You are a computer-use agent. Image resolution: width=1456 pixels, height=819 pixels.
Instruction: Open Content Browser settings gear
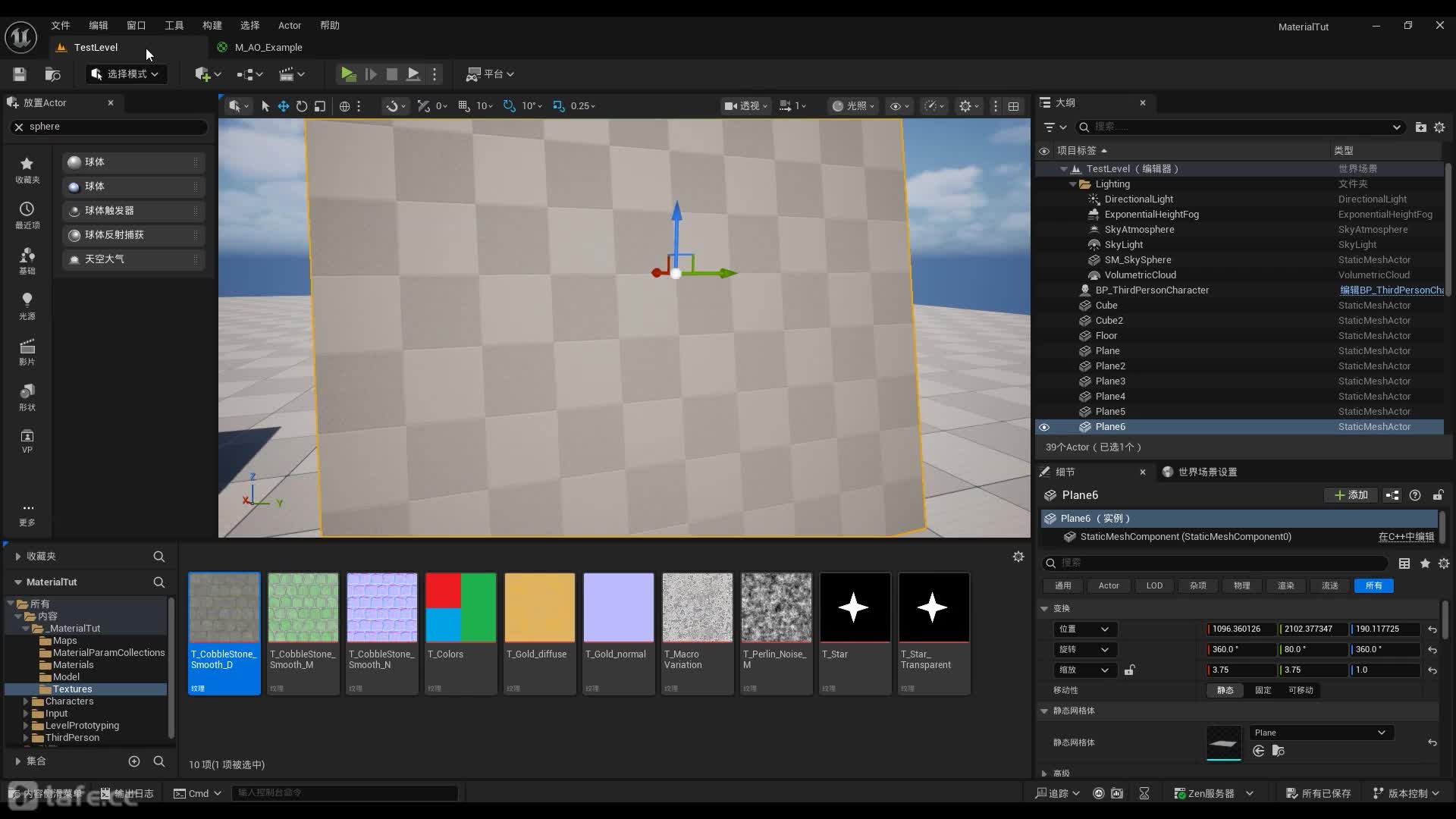click(x=1018, y=557)
